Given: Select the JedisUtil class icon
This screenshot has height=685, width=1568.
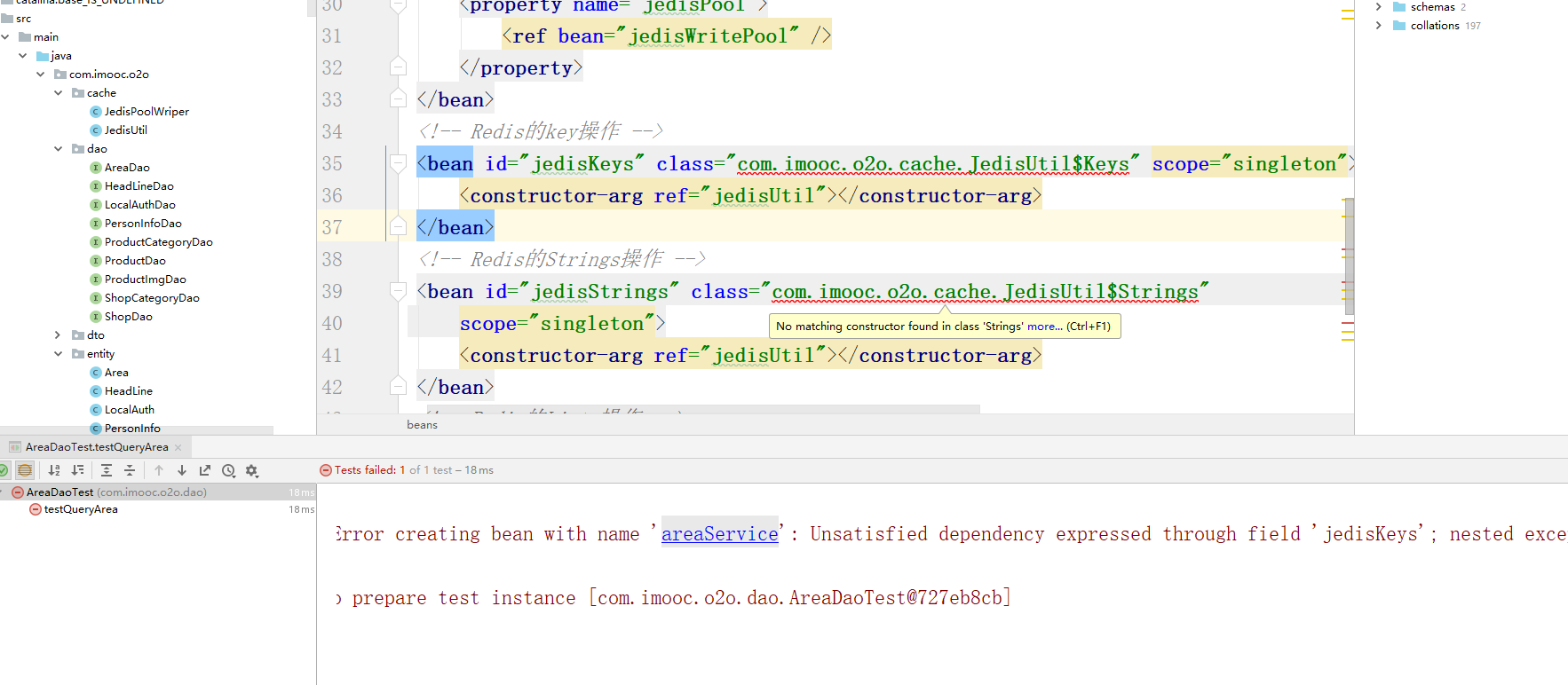Looking at the screenshot, I should (x=96, y=130).
